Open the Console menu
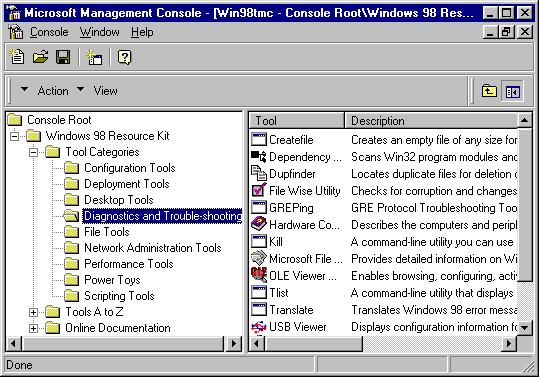Image resolution: width=539 pixels, height=377 pixels. pyautogui.click(x=49, y=32)
